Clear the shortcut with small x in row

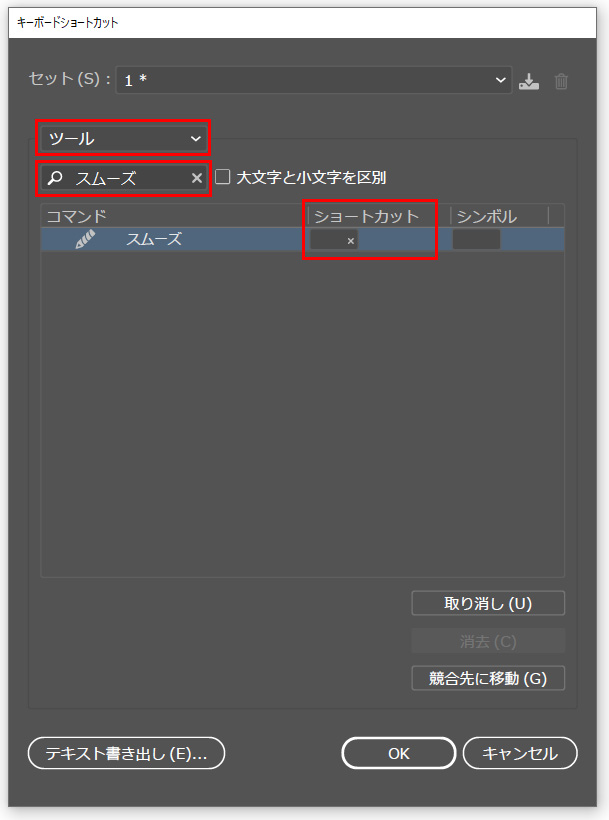[351, 241]
